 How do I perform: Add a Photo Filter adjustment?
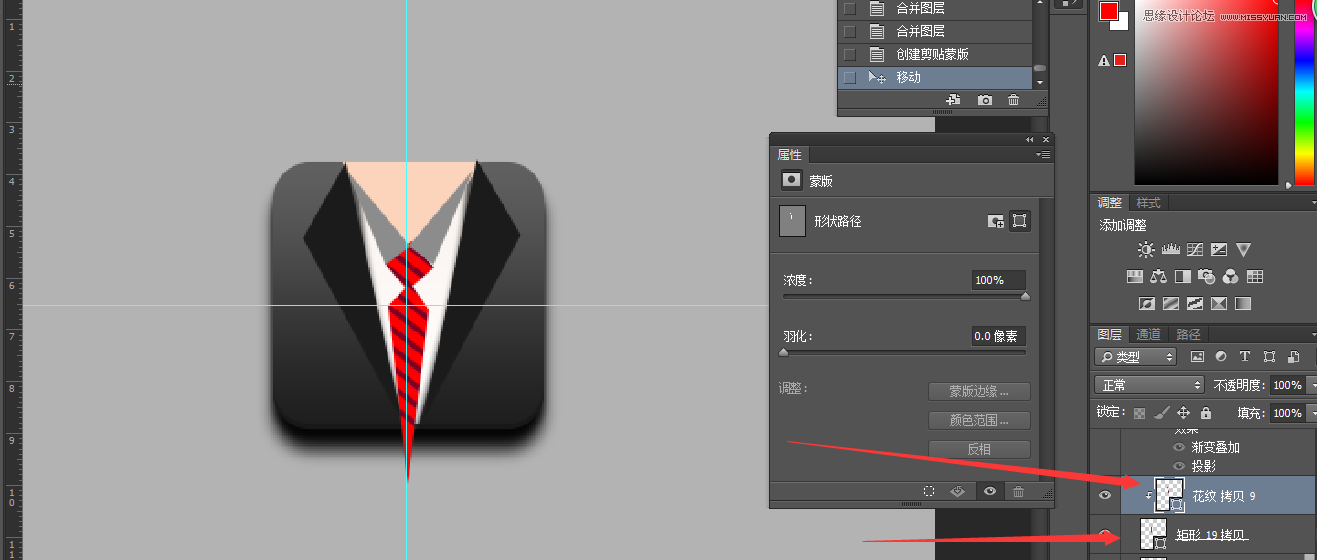[x=1207, y=276]
